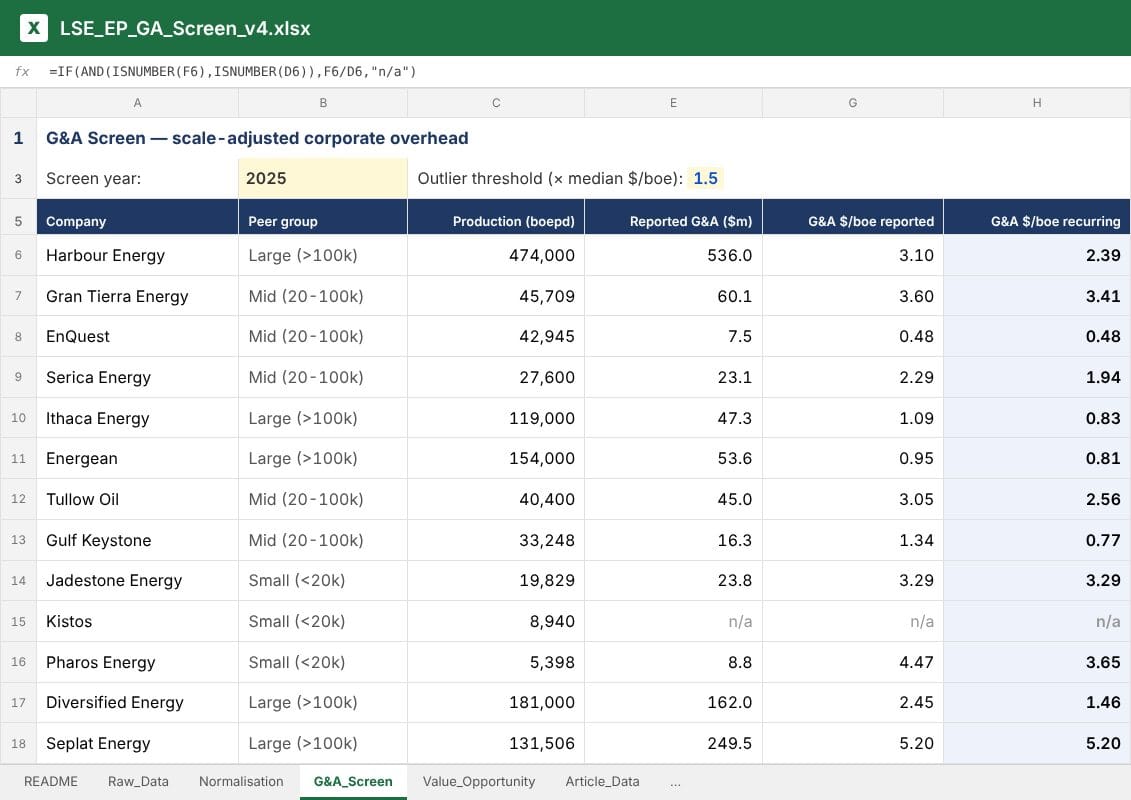Select the Pharos Energy cell
This screenshot has height=800, width=1131.
137,661
